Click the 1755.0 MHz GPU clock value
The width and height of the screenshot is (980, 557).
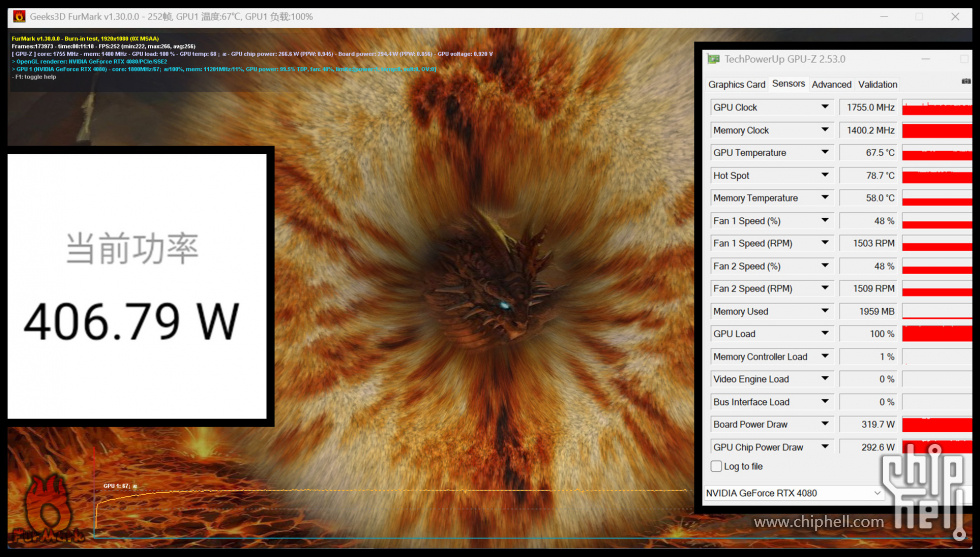click(x=869, y=108)
